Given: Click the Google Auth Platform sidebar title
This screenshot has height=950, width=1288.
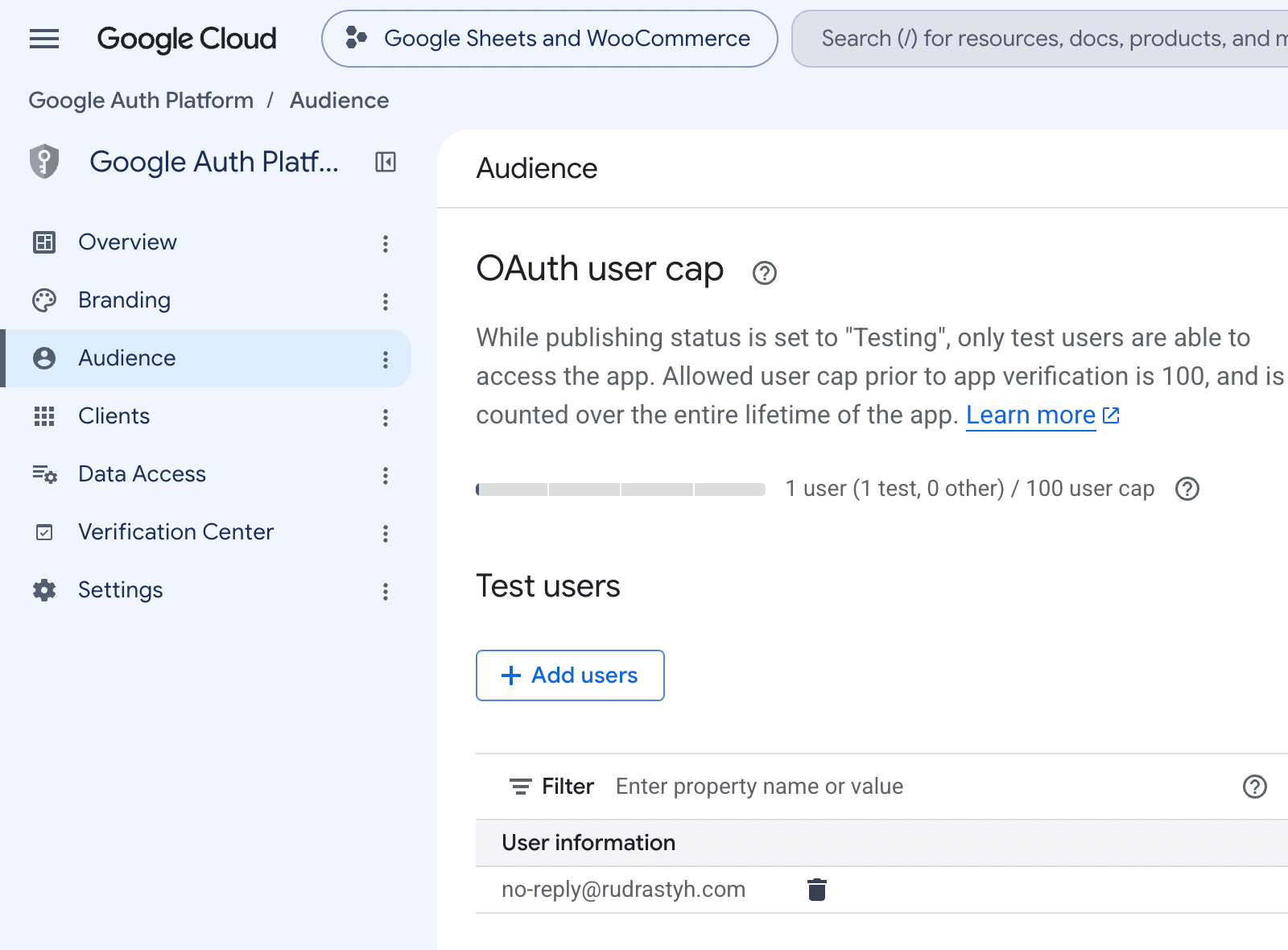Looking at the screenshot, I should [214, 162].
